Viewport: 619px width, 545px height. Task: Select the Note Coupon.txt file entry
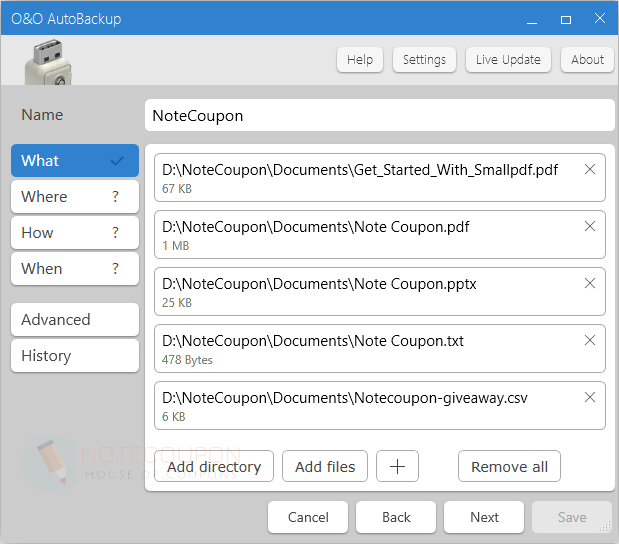pos(380,348)
